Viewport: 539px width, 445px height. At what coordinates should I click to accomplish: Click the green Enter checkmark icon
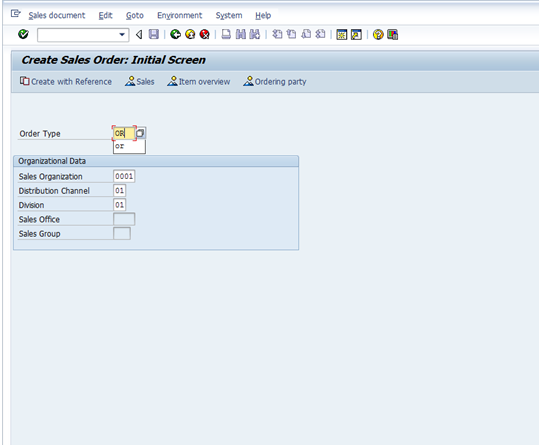click(x=23, y=34)
